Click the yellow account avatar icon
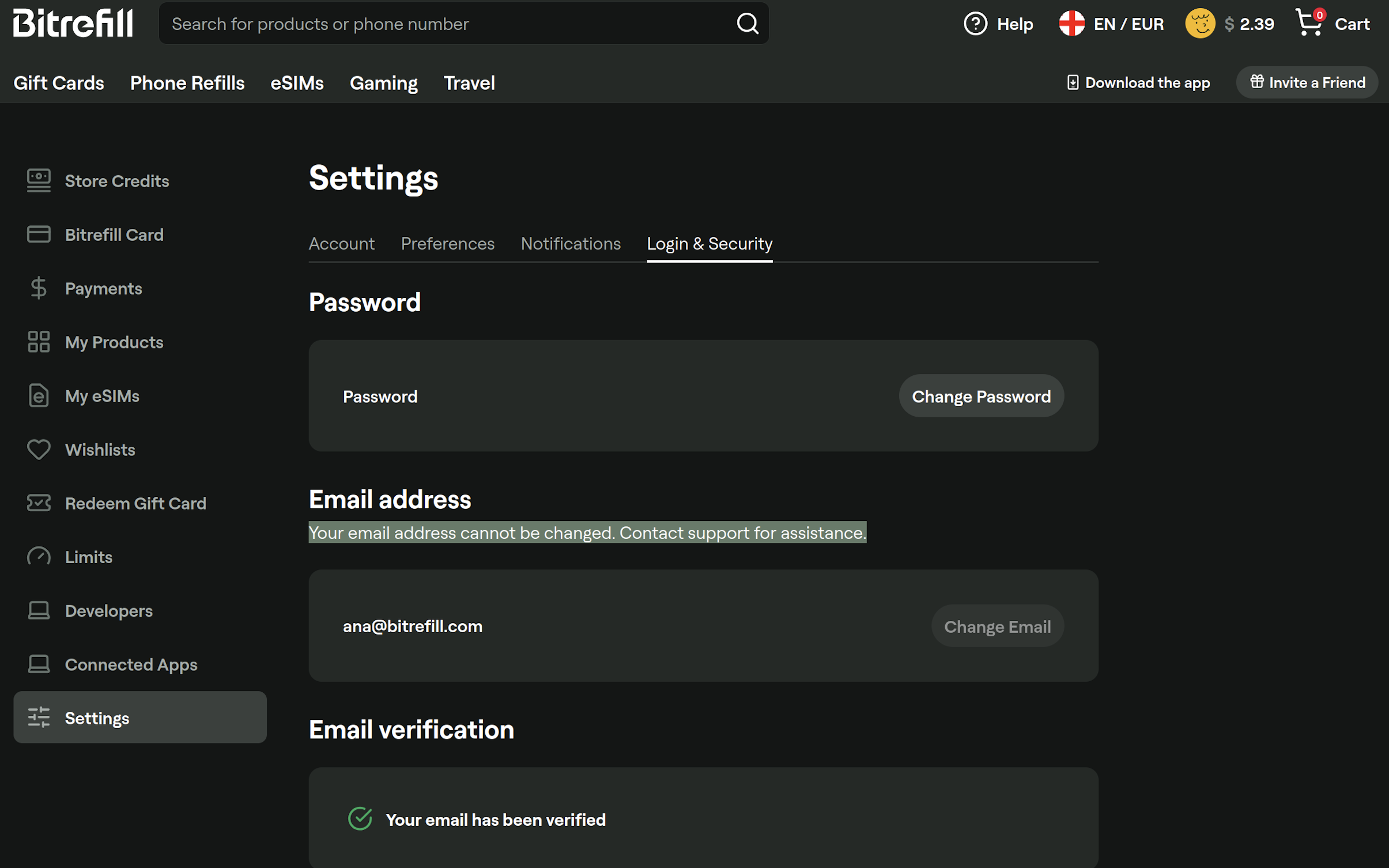 click(x=1199, y=24)
